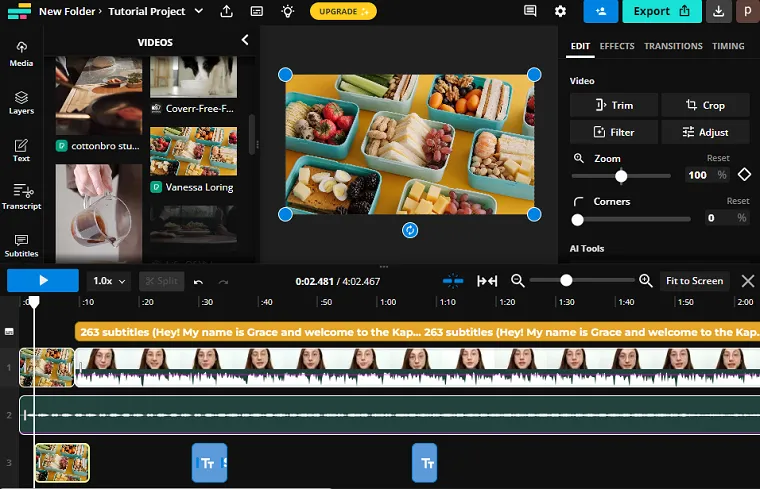Switch to the Transitions tab
The image size is (760, 489).
click(673, 46)
